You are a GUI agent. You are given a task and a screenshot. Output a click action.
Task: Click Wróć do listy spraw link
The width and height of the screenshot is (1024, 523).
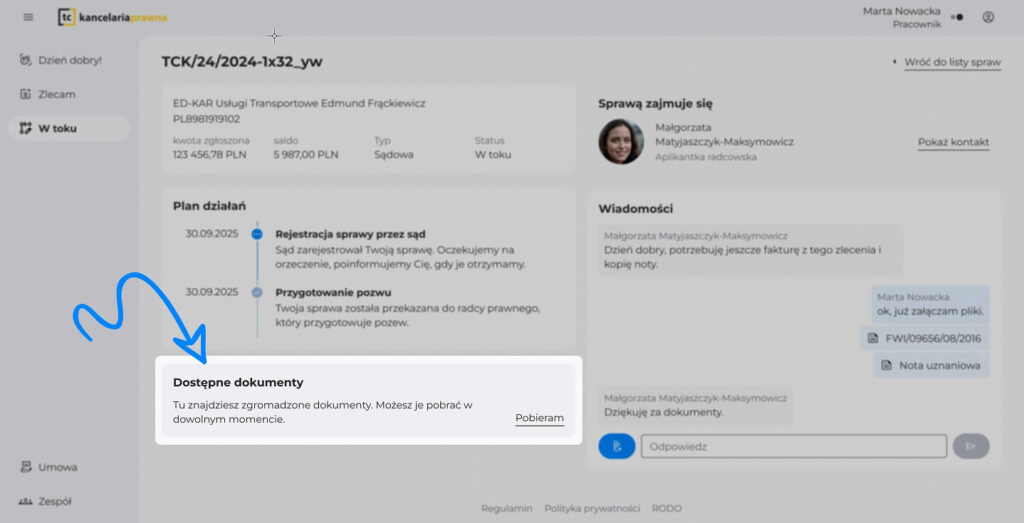pyautogui.click(x=951, y=62)
